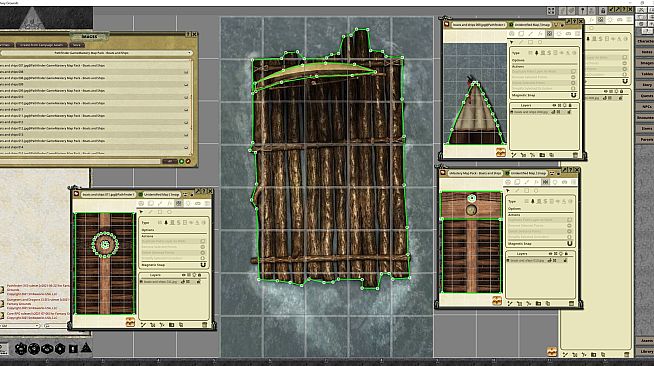Open the Parcels sidebar button
Viewport: 654px width, 366px height.
(x=646, y=139)
